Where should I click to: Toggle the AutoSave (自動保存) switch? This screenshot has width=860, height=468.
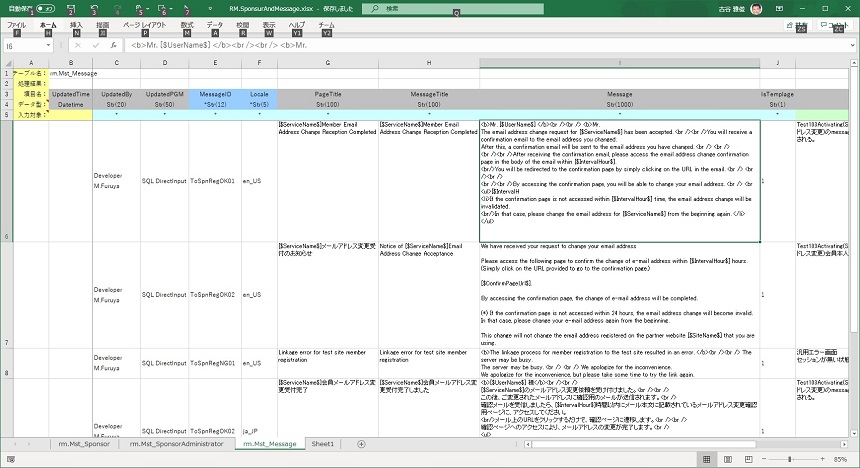coord(45,9)
